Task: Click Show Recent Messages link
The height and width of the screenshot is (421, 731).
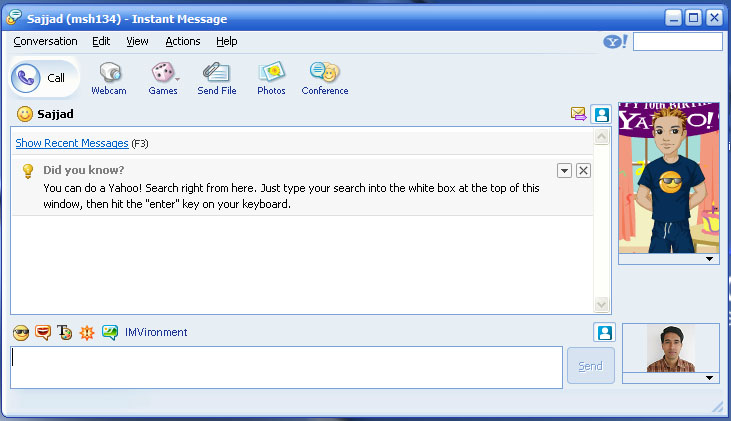Action: point(72,143)
